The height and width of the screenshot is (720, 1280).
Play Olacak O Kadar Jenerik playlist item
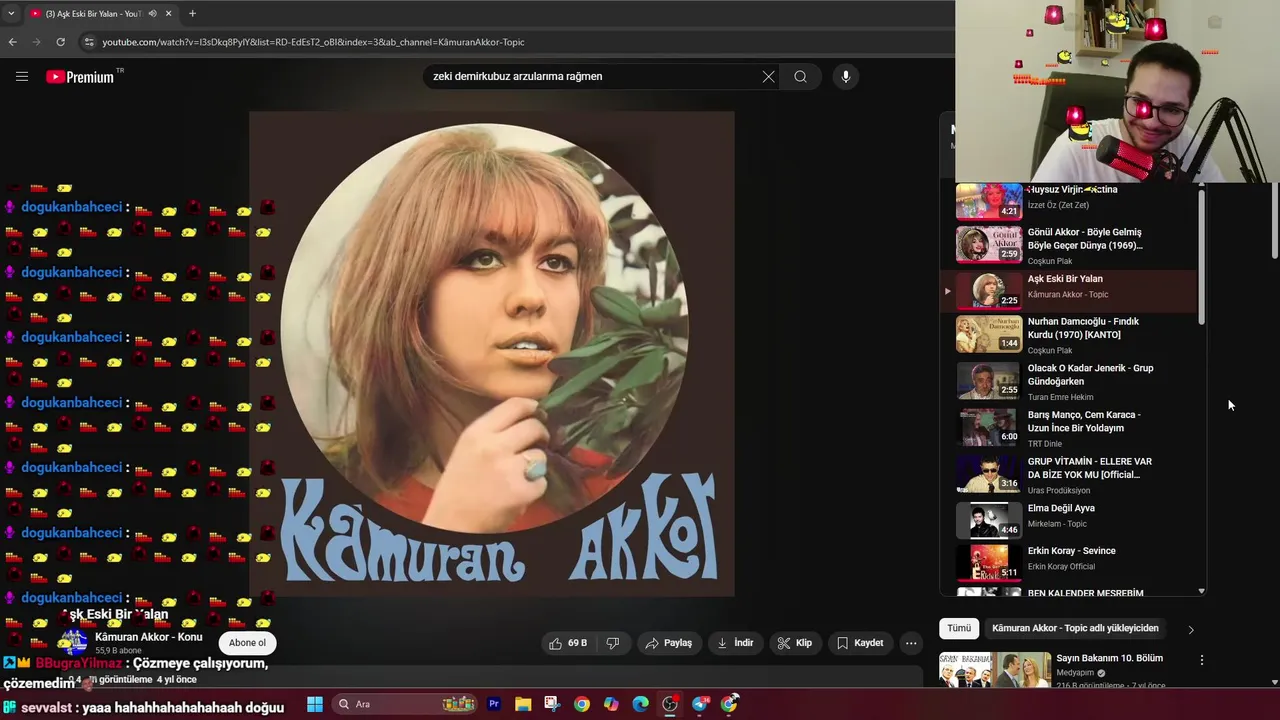(x=1070, y=382)
